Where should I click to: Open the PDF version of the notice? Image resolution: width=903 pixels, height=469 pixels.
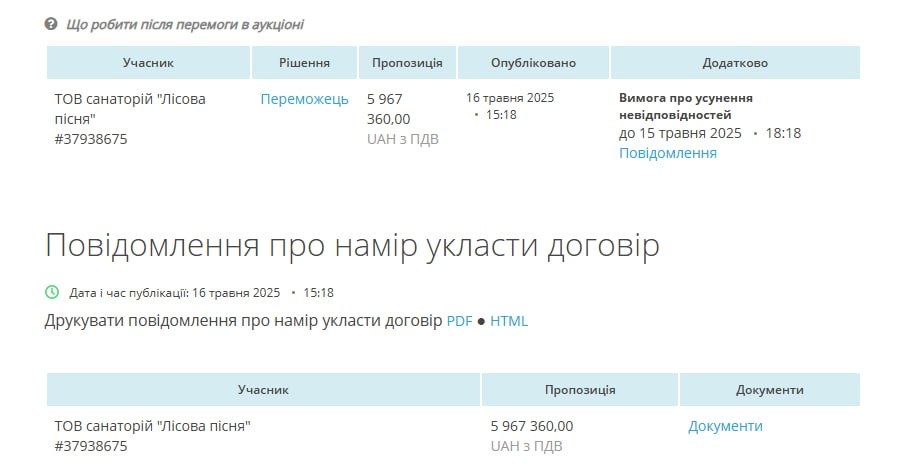[459, 321]
